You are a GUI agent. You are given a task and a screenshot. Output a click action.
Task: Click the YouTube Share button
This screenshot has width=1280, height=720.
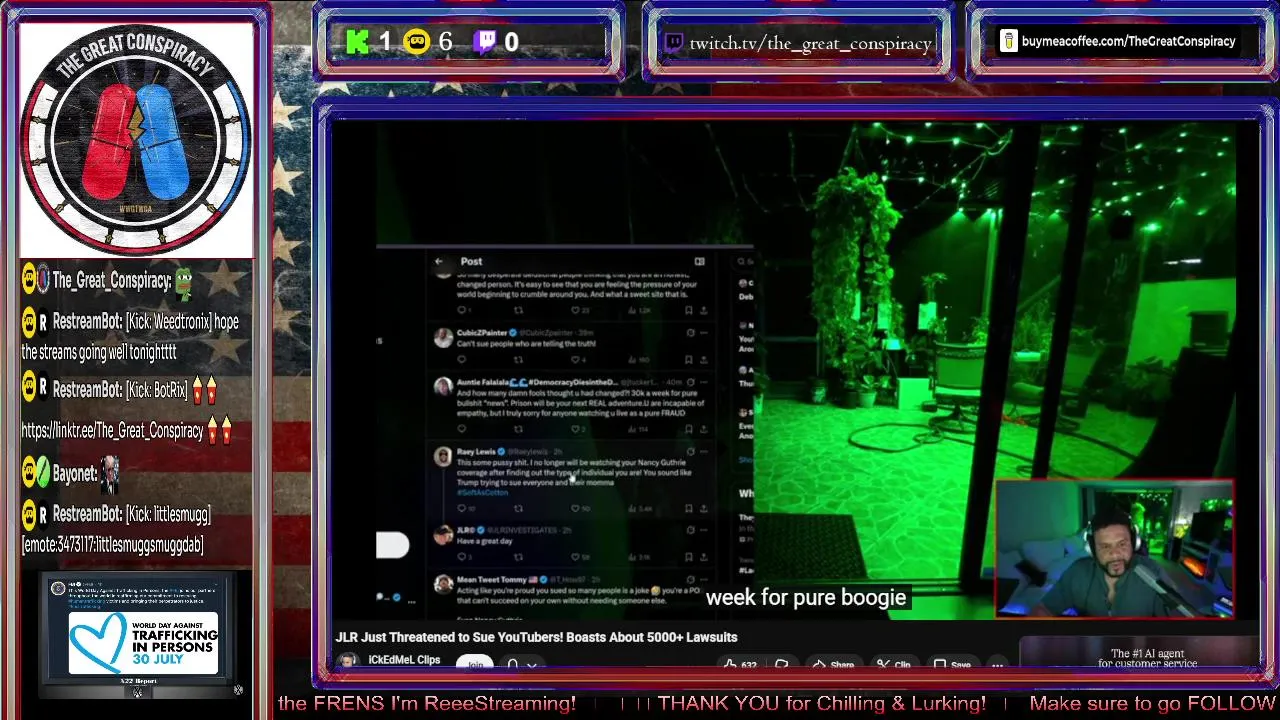click(832, 665)
